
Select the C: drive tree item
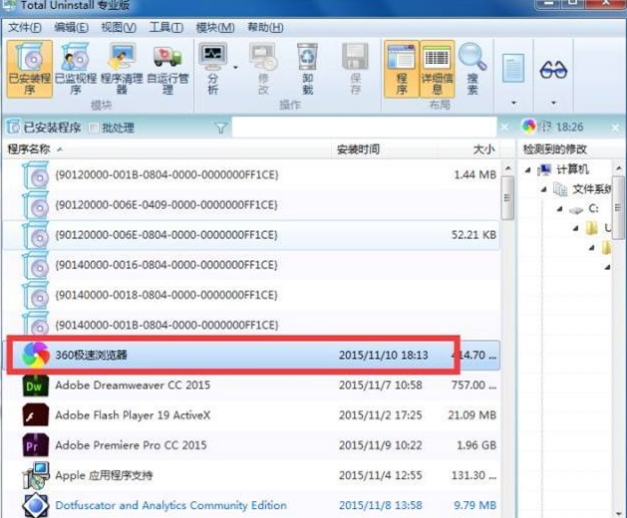point(593,208)
